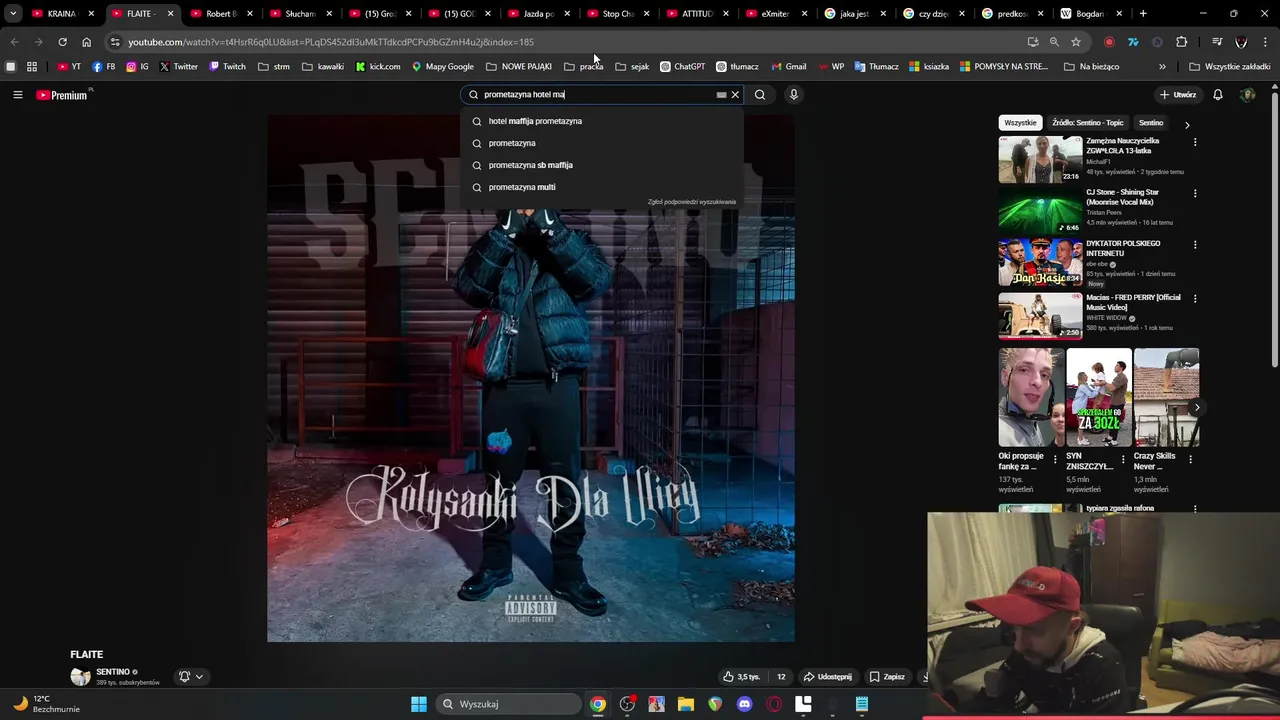The width and height of the screenshot is (1280, 720).
Task: Open Macias FRED PERRY video title
Action: [x=1133, y=302]
